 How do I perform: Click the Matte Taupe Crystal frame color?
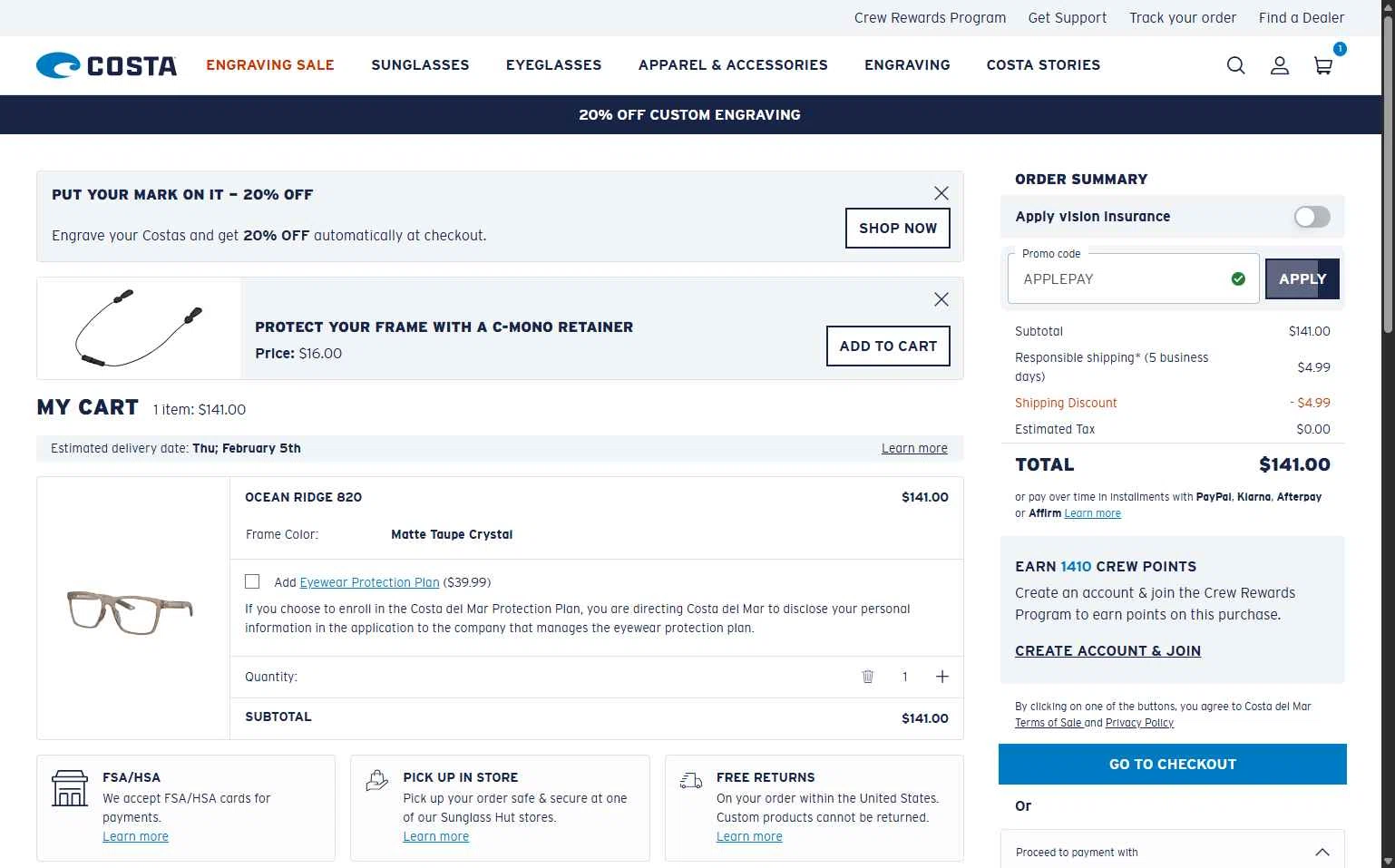(x=452, y=534)
